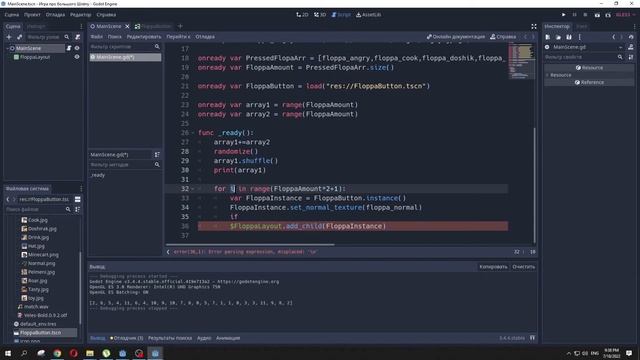
Task: Play the edited scene icon
Action: click(597, 15)
